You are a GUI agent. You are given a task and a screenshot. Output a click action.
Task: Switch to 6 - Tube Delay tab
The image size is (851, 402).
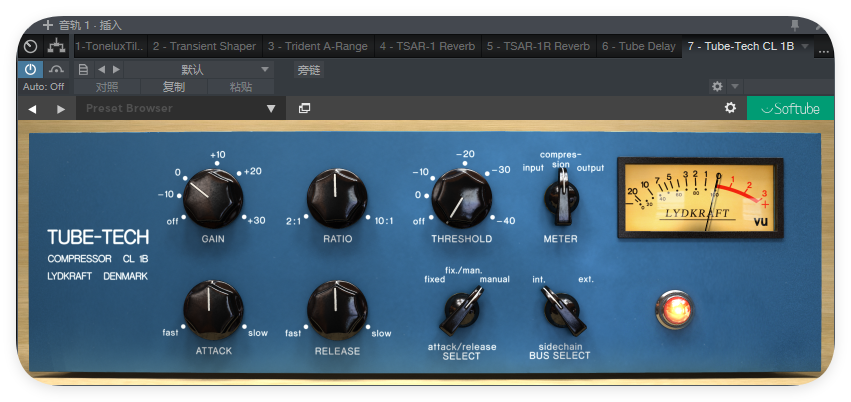tap(639, 47)
